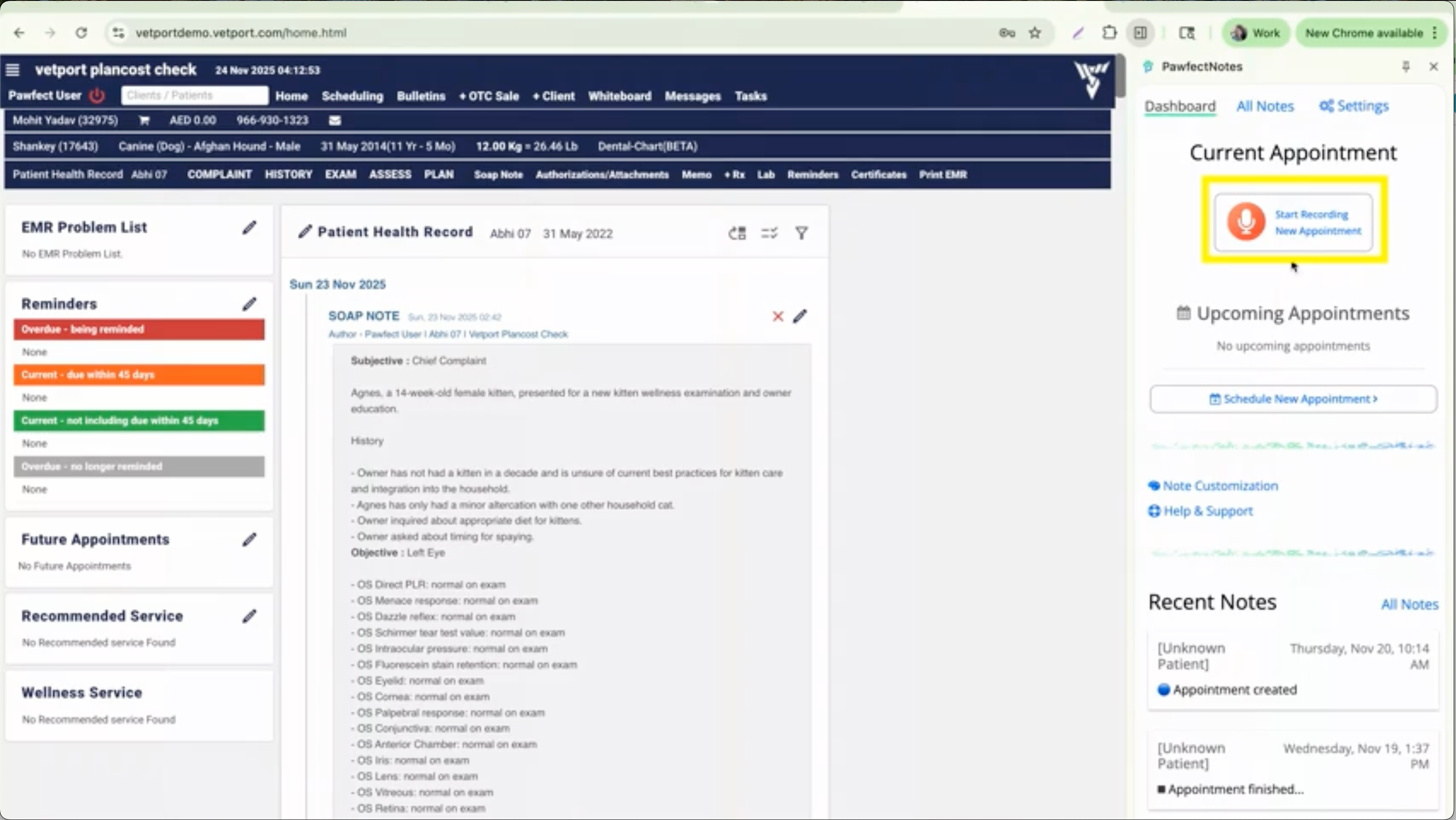Edit Future Appointments via pencil icon
The height and width of the screenshot is (820, 1456).
click(x=249, y=540)
